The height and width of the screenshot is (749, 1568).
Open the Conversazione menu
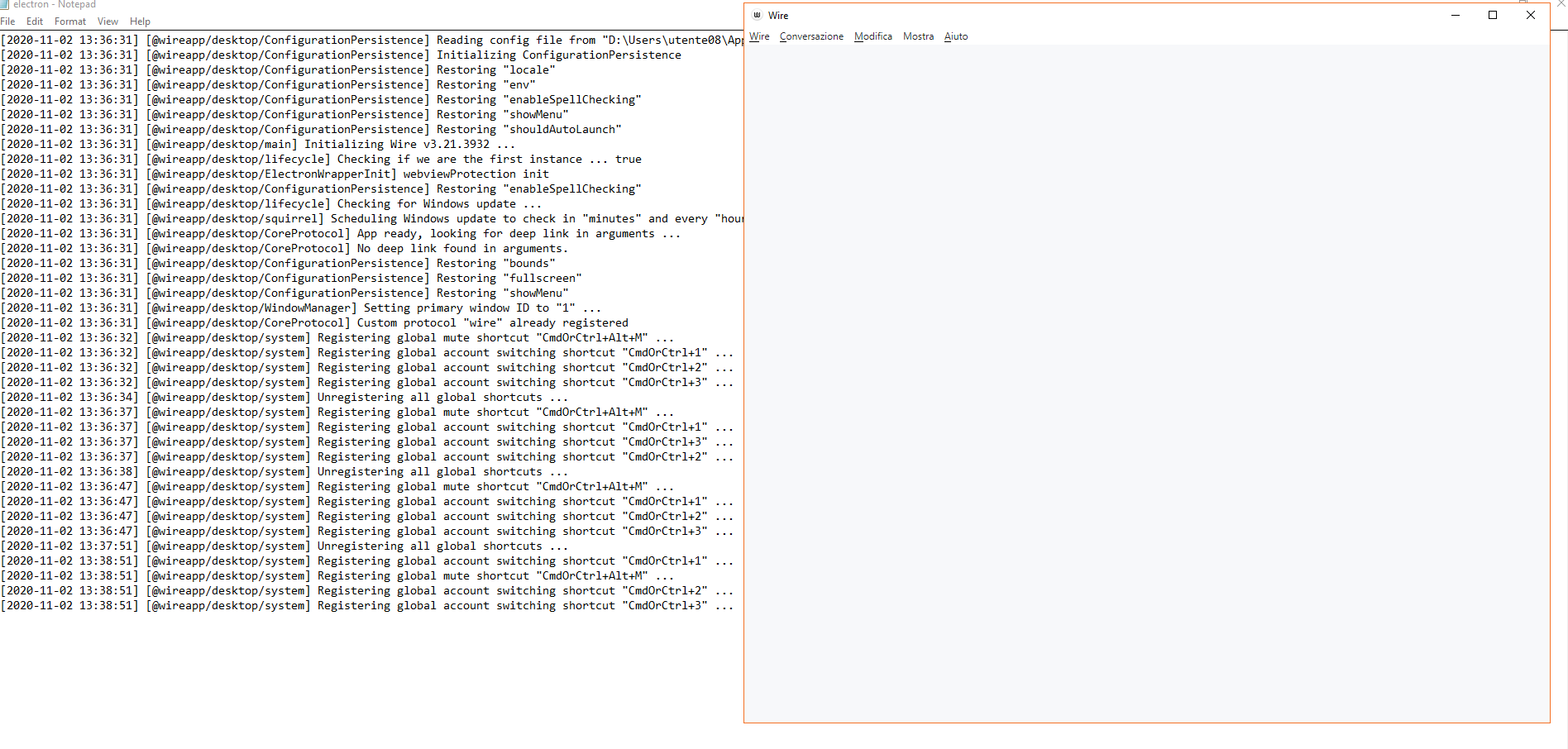click(811, 36)
